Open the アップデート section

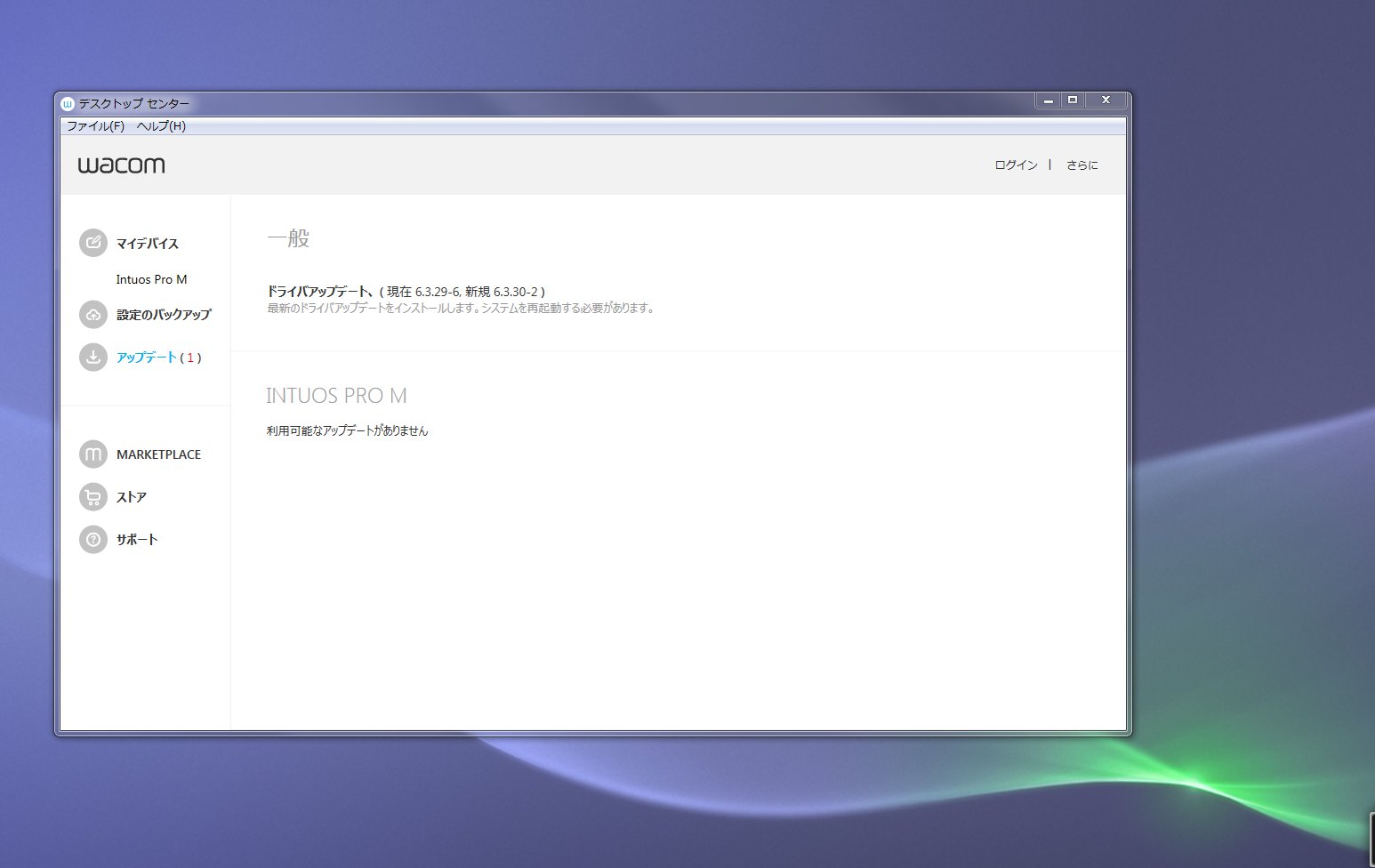coord(147,358)
